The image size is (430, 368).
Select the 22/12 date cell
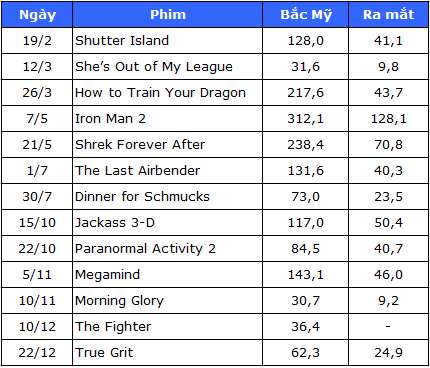(x=37, y=353)
